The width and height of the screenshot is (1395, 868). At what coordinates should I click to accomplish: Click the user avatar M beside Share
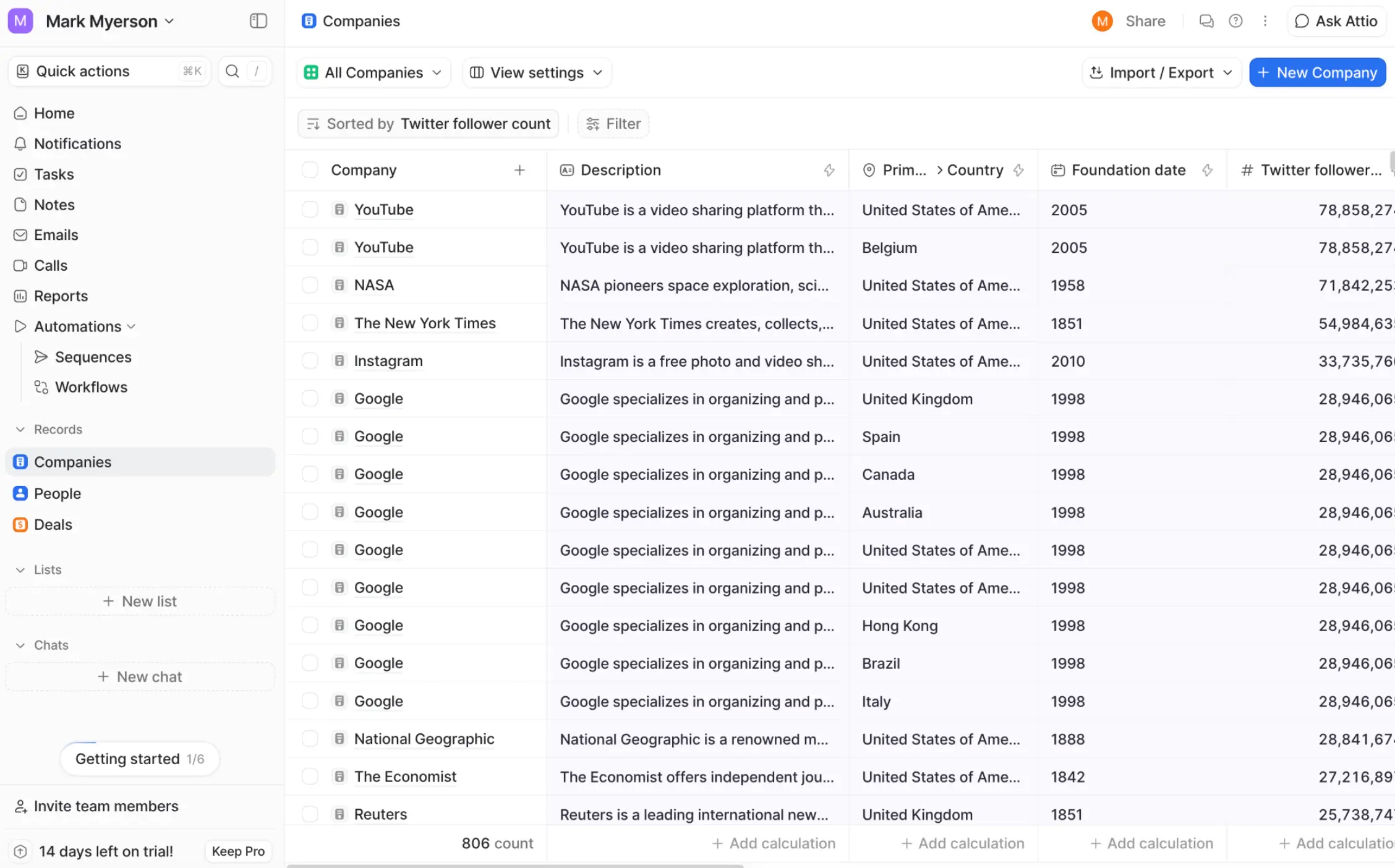click(1102, 21)
